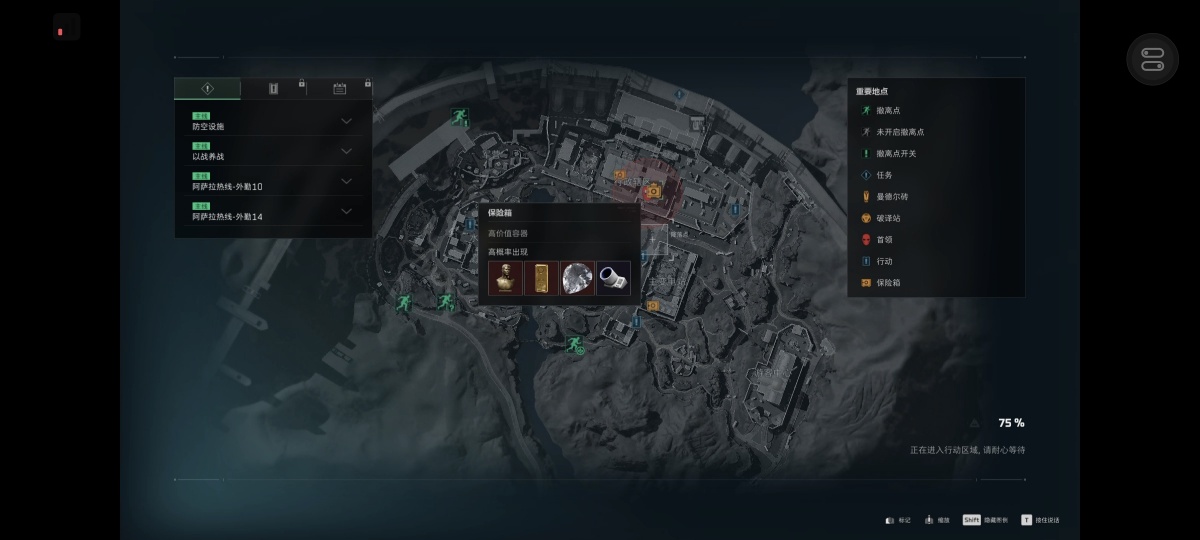Expand the 防空设施 mission entry
The width and height of the screenshot is (1200, 540).
pyautogui.click(x=271, y=122)
